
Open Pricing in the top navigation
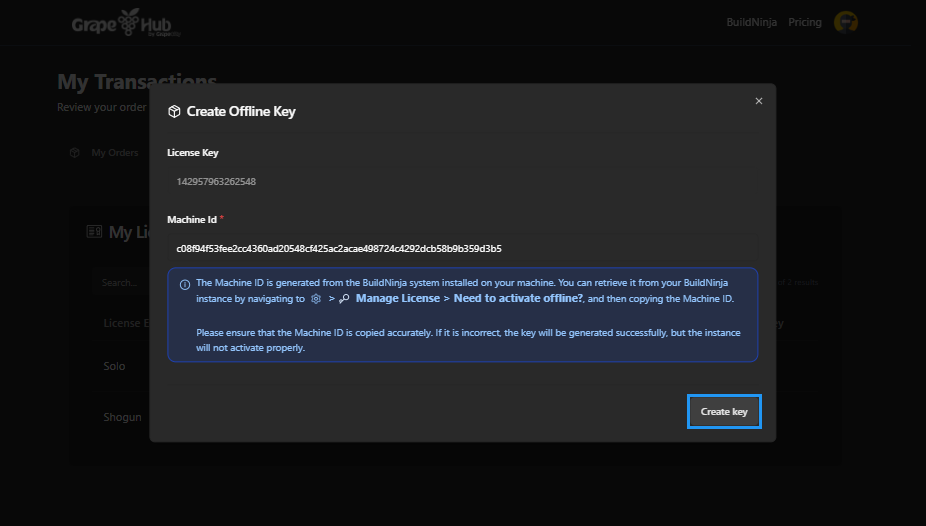point(805,22)
